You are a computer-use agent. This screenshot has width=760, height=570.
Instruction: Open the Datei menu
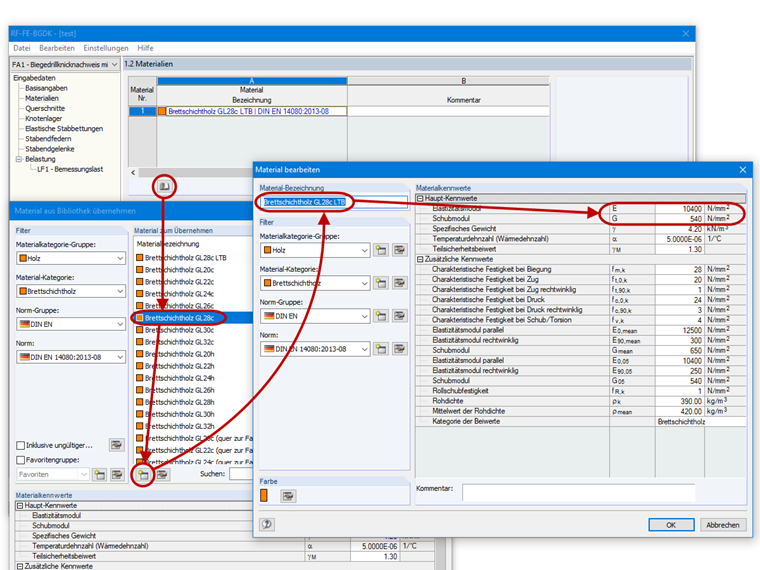(x=22, y=48)
